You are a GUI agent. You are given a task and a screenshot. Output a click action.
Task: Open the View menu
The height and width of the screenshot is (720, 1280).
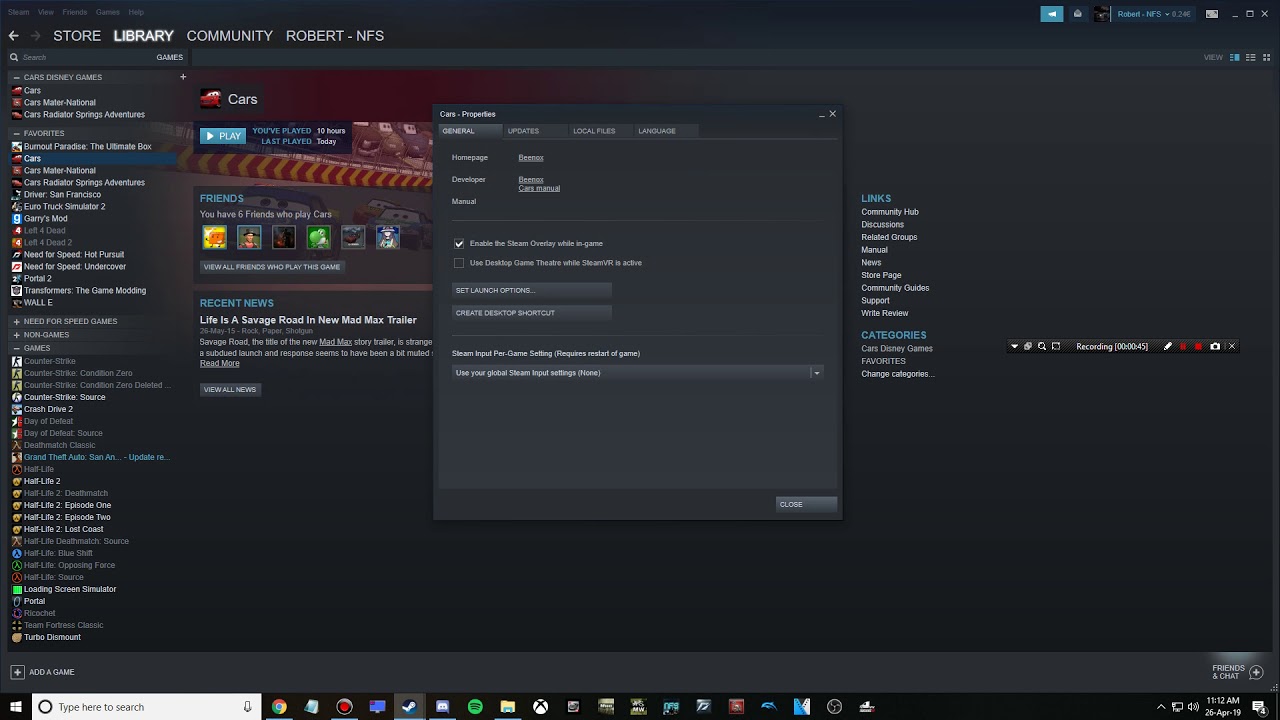coord(46,12)
